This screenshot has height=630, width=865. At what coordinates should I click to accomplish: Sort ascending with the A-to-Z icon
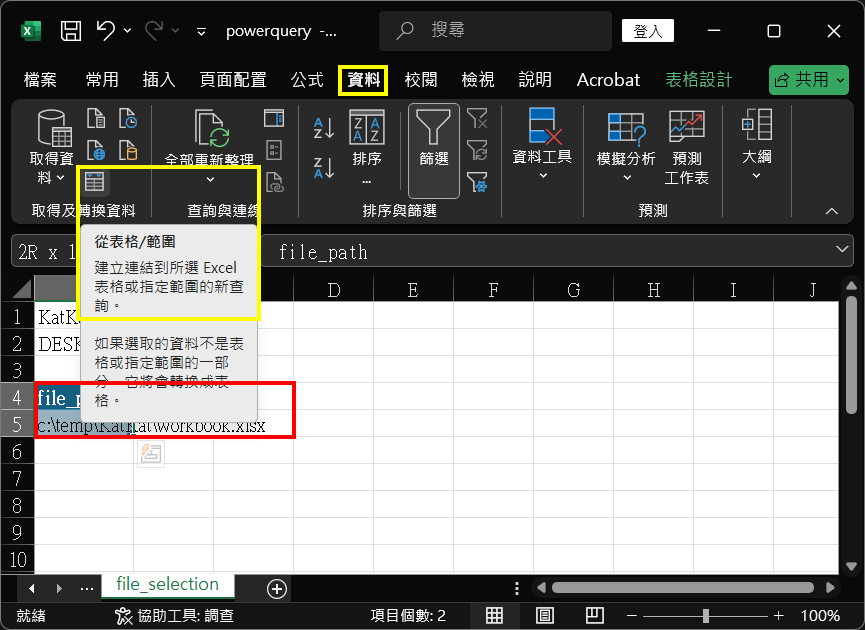point(324,127)
